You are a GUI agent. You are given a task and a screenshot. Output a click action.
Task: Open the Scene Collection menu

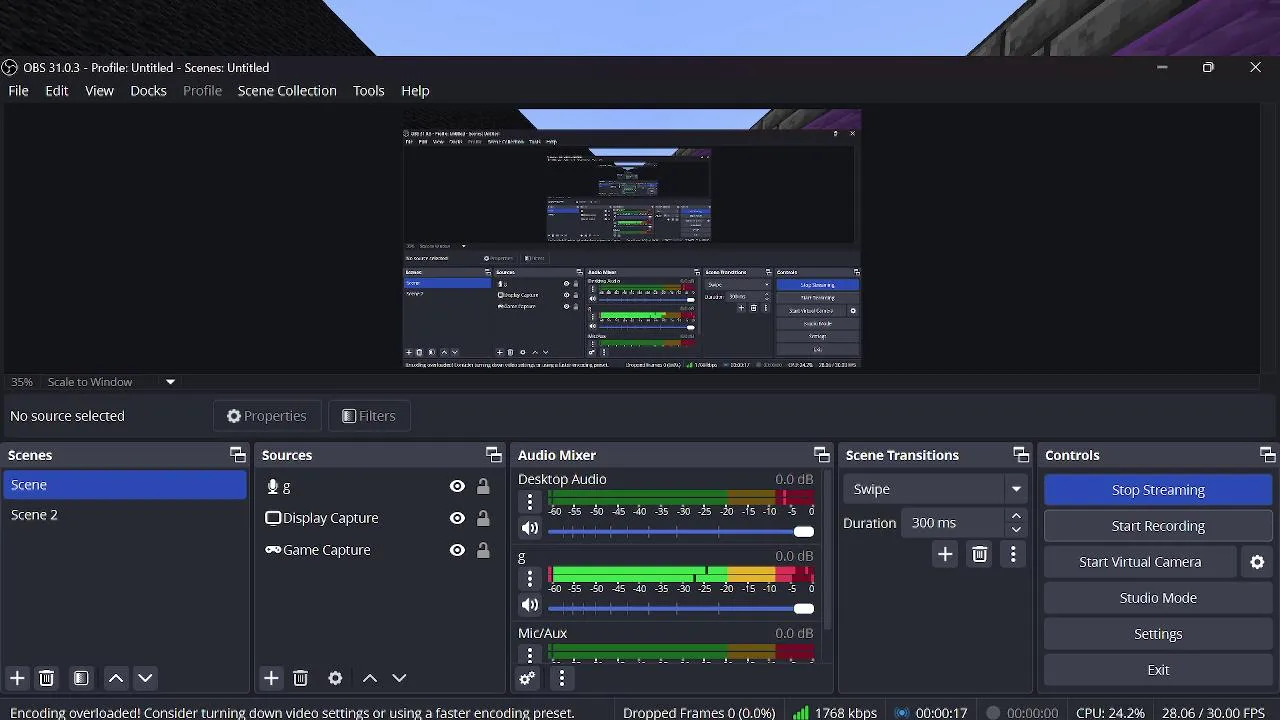[287, 90]
